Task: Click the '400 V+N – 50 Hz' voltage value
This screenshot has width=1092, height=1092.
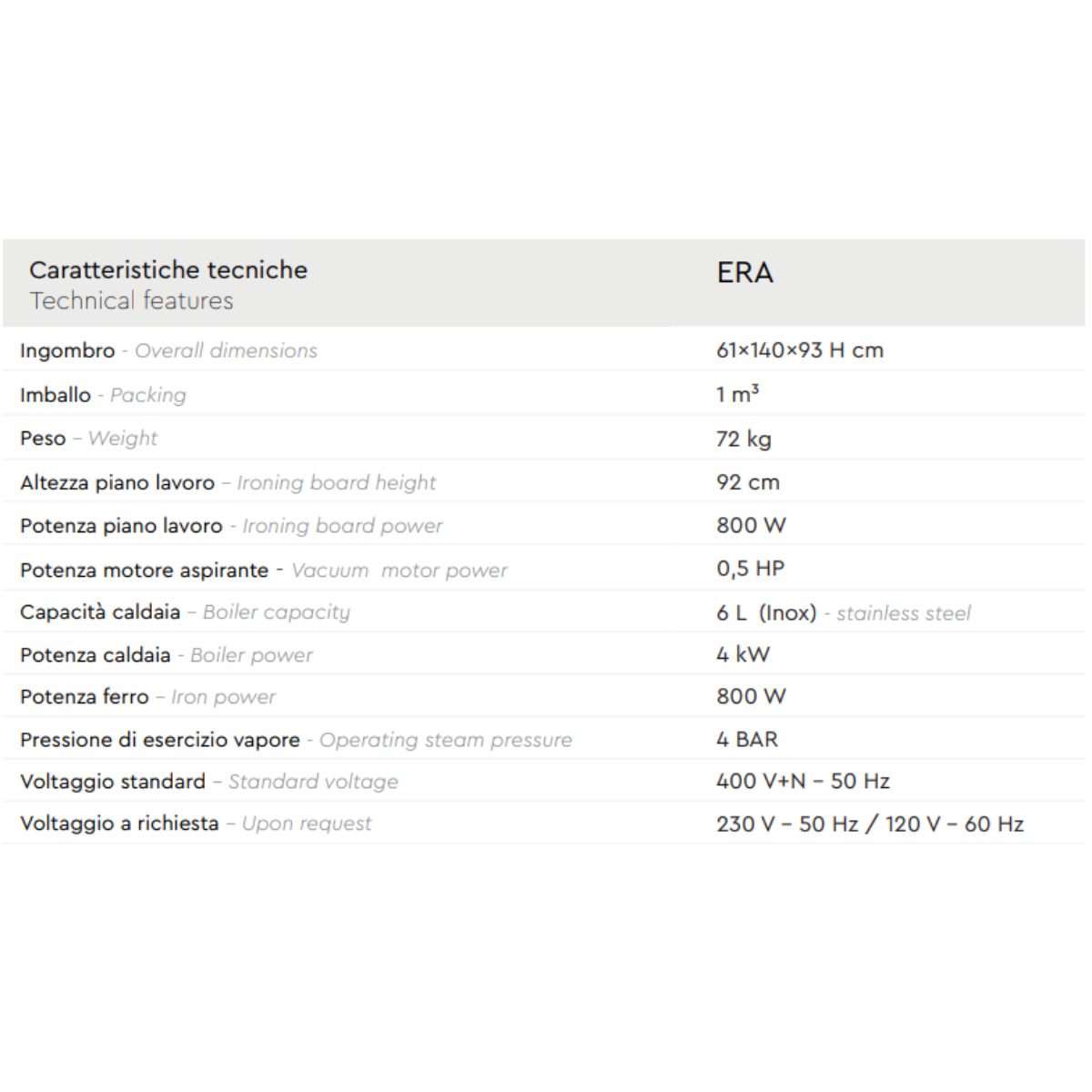Action: tap(803, 782)
